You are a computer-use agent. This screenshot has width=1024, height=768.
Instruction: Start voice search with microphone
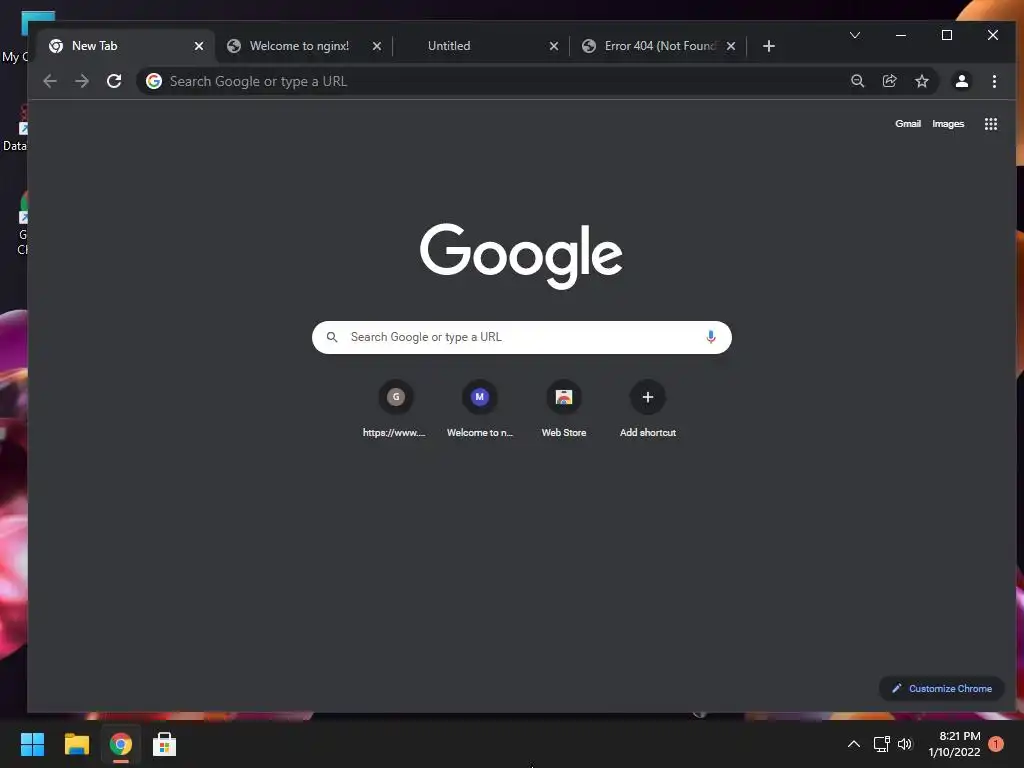(711, 337)
